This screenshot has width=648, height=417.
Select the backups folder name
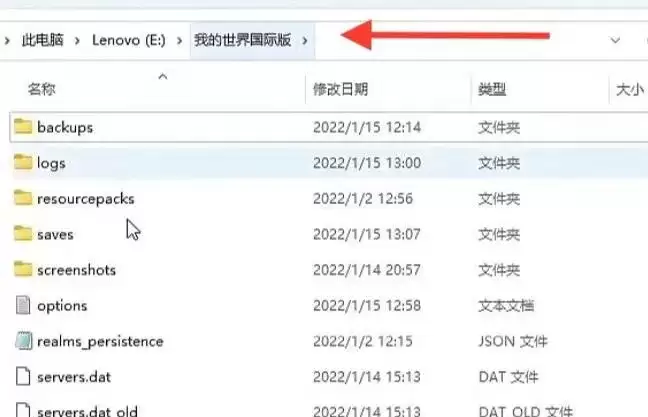click(65, 127)
